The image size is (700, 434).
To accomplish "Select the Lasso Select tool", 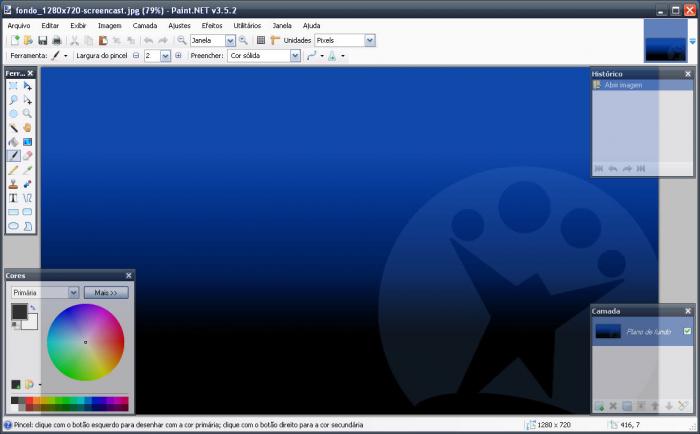I will 13,100.
